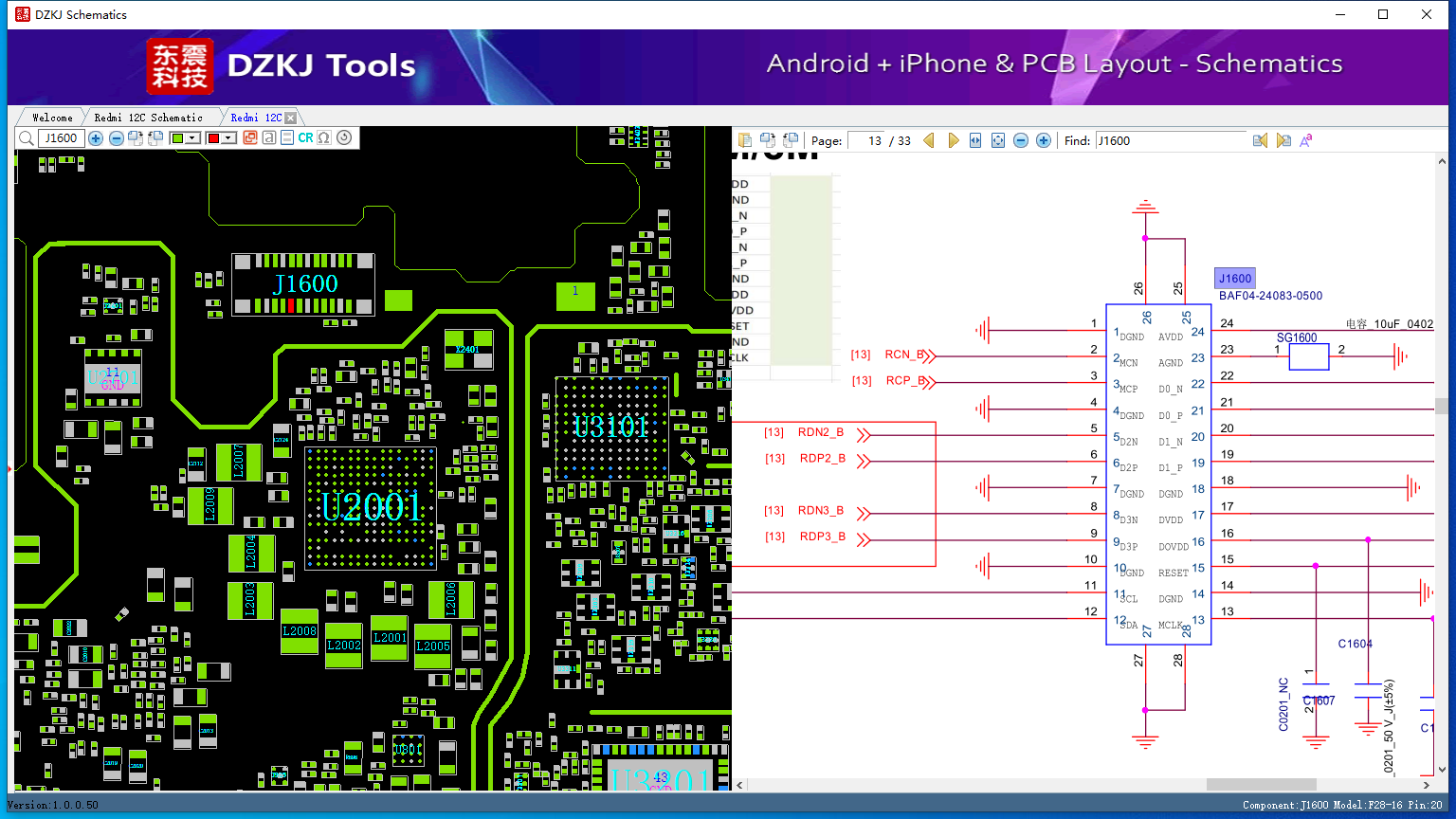Click the RDP2_B net label
Image resolution: width=1456 pixels, height=819 pixels.
tap(823, 459)
